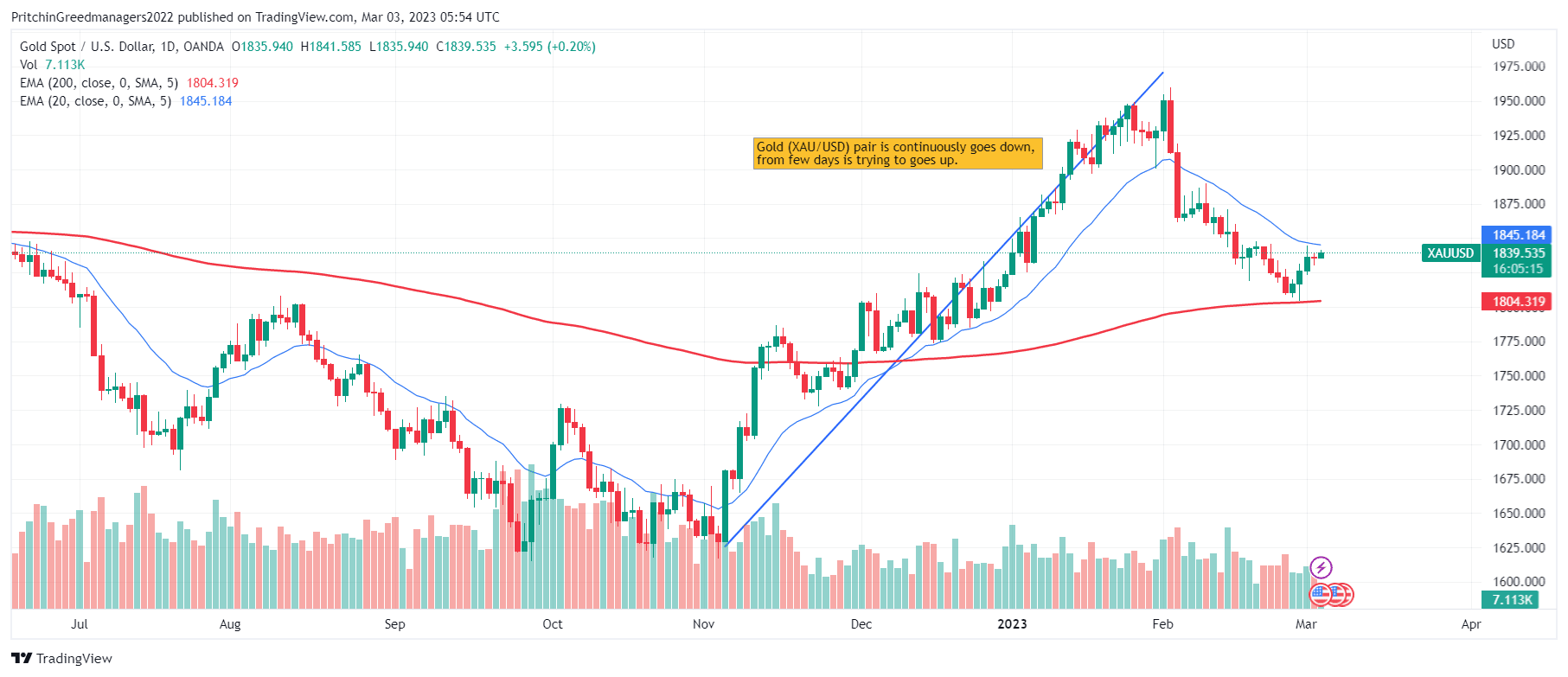Click the blue 1845.184 value in EMA 20 legend
The image size is (1568, 677).
(206, 101)
